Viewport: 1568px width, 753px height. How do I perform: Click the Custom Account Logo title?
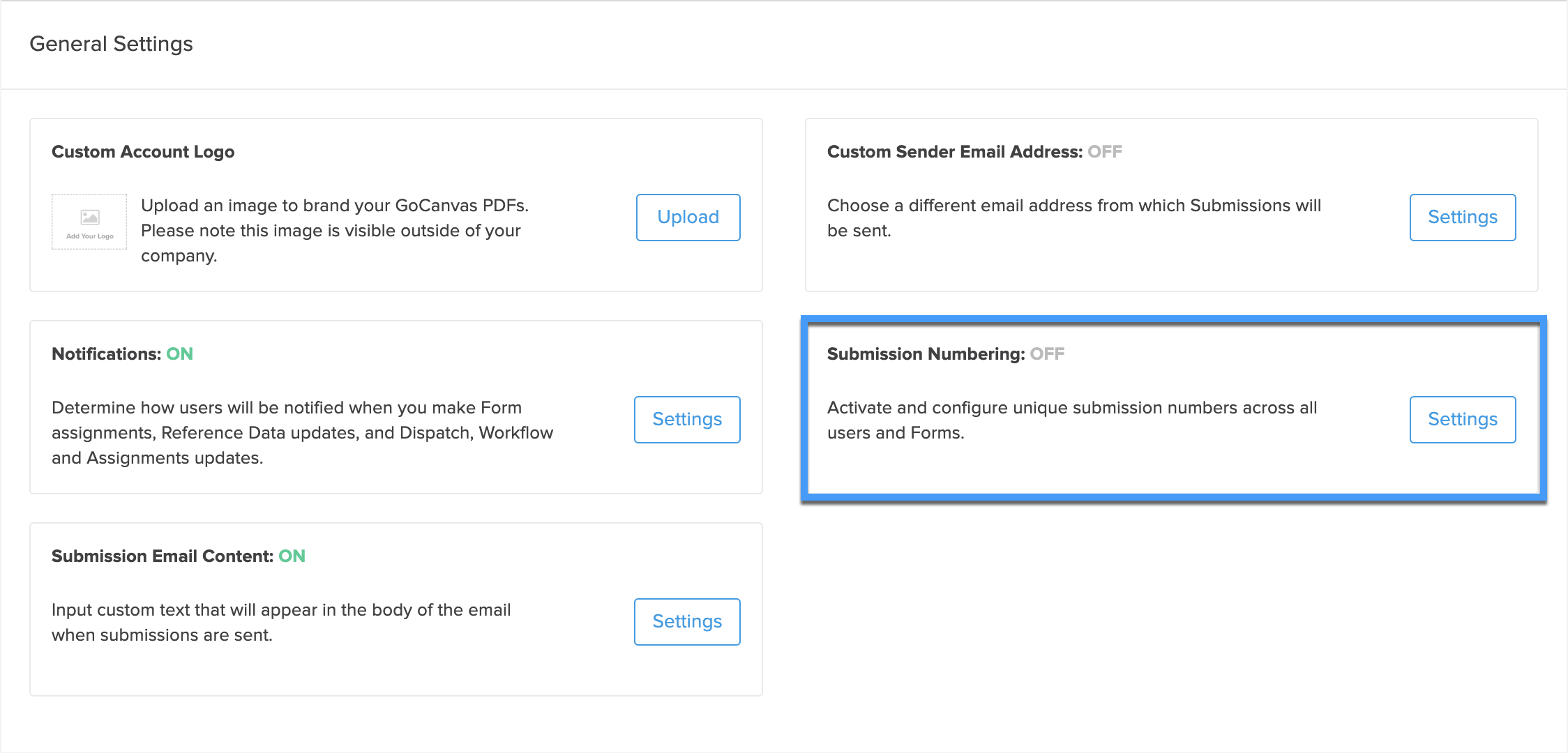(x=143, y=152)
